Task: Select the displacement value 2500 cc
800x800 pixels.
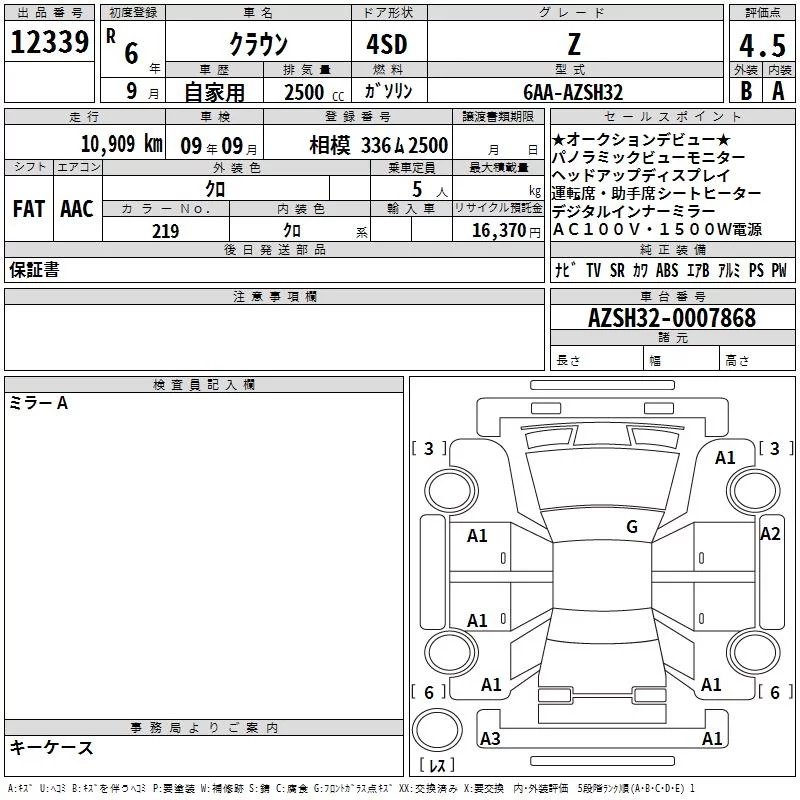Action: click(314, 92)
